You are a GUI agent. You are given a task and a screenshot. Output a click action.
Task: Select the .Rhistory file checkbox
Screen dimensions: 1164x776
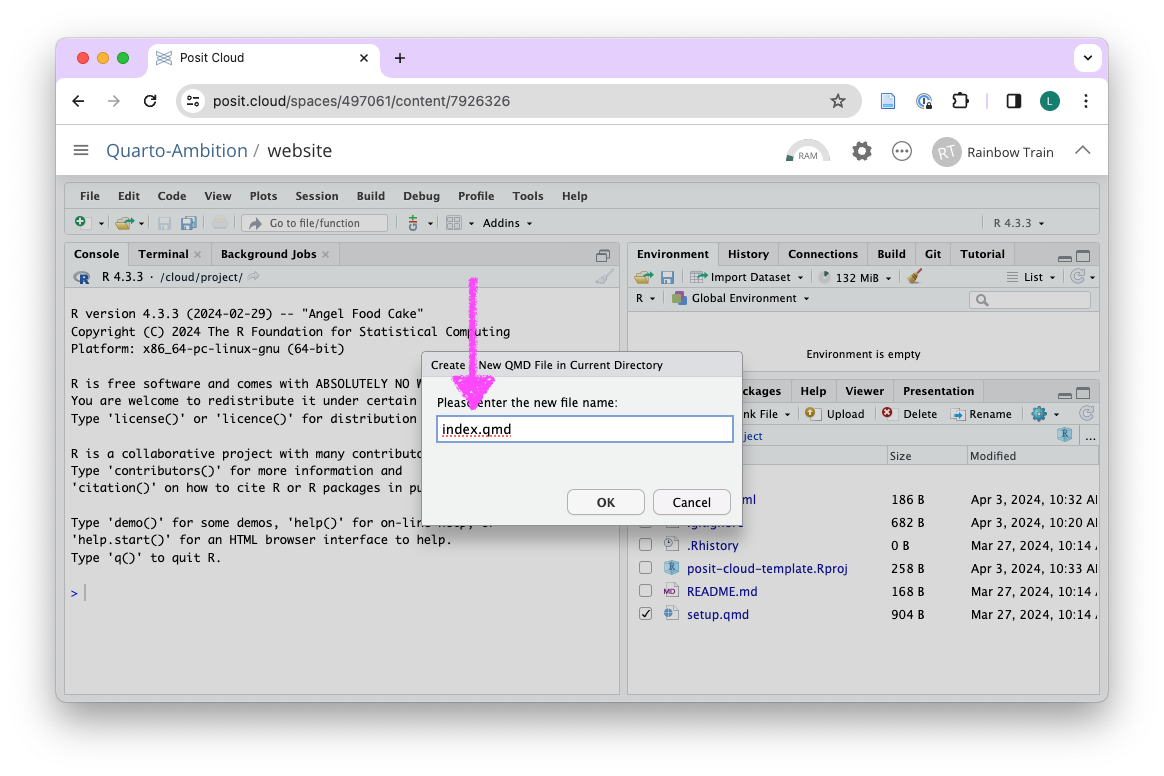646,545
